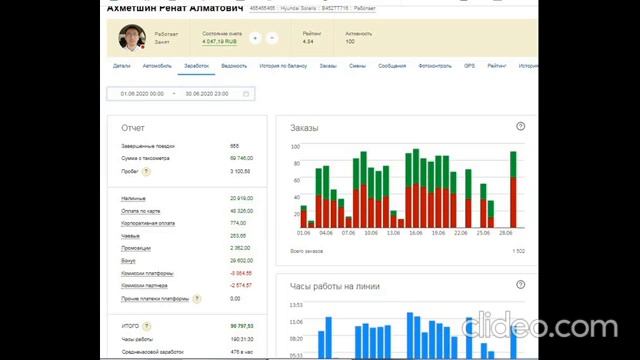Click the driver's profile photo
This screenshot has width=640, height=360.
[132, 38]
